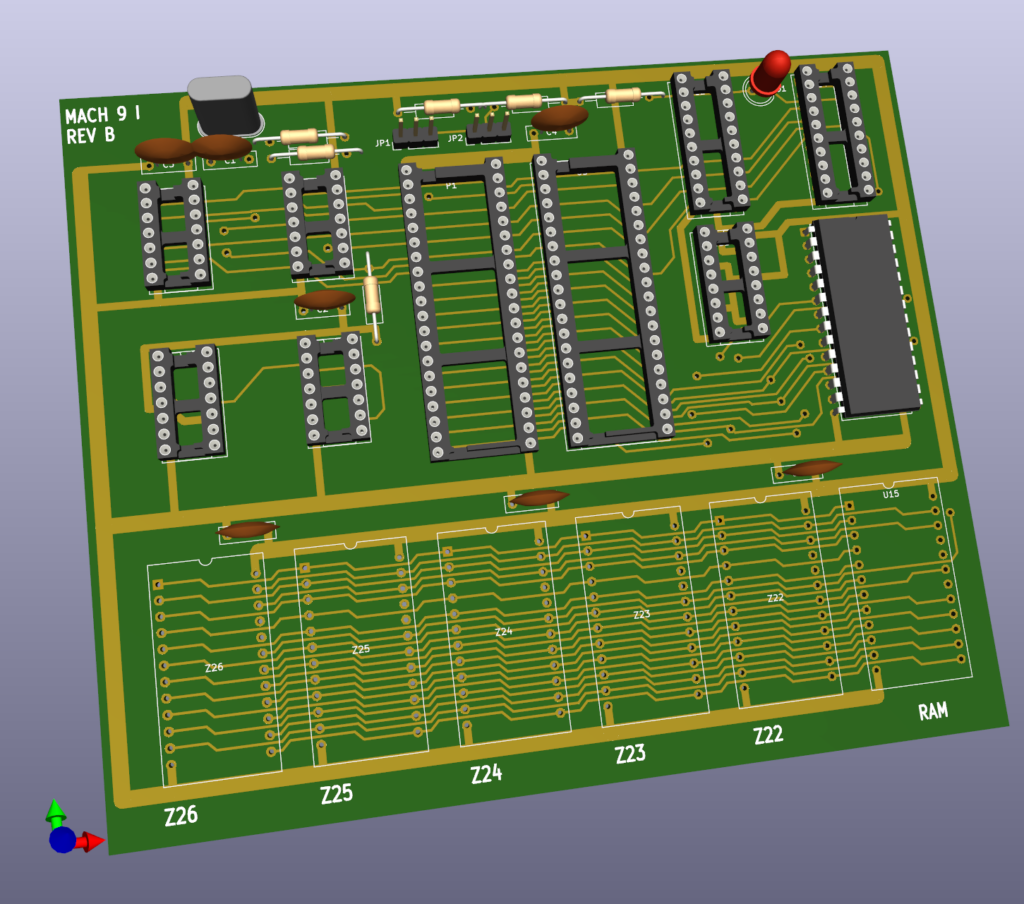
Task: Click the RAM silkscreen label
Action: (933, 711)
